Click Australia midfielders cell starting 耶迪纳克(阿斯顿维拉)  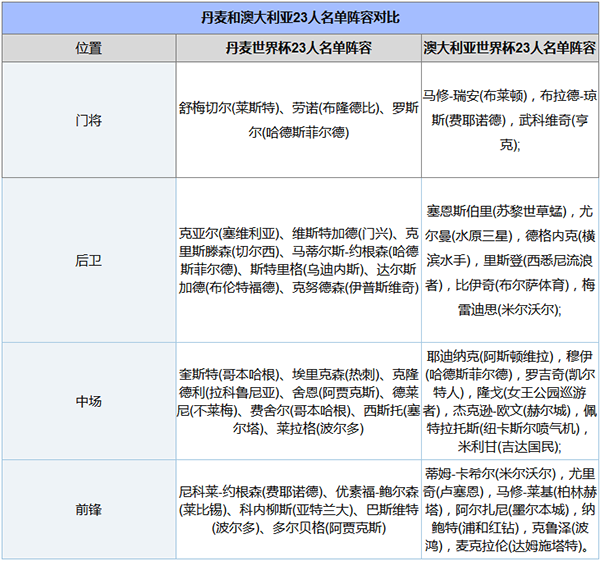coord(510,401)
